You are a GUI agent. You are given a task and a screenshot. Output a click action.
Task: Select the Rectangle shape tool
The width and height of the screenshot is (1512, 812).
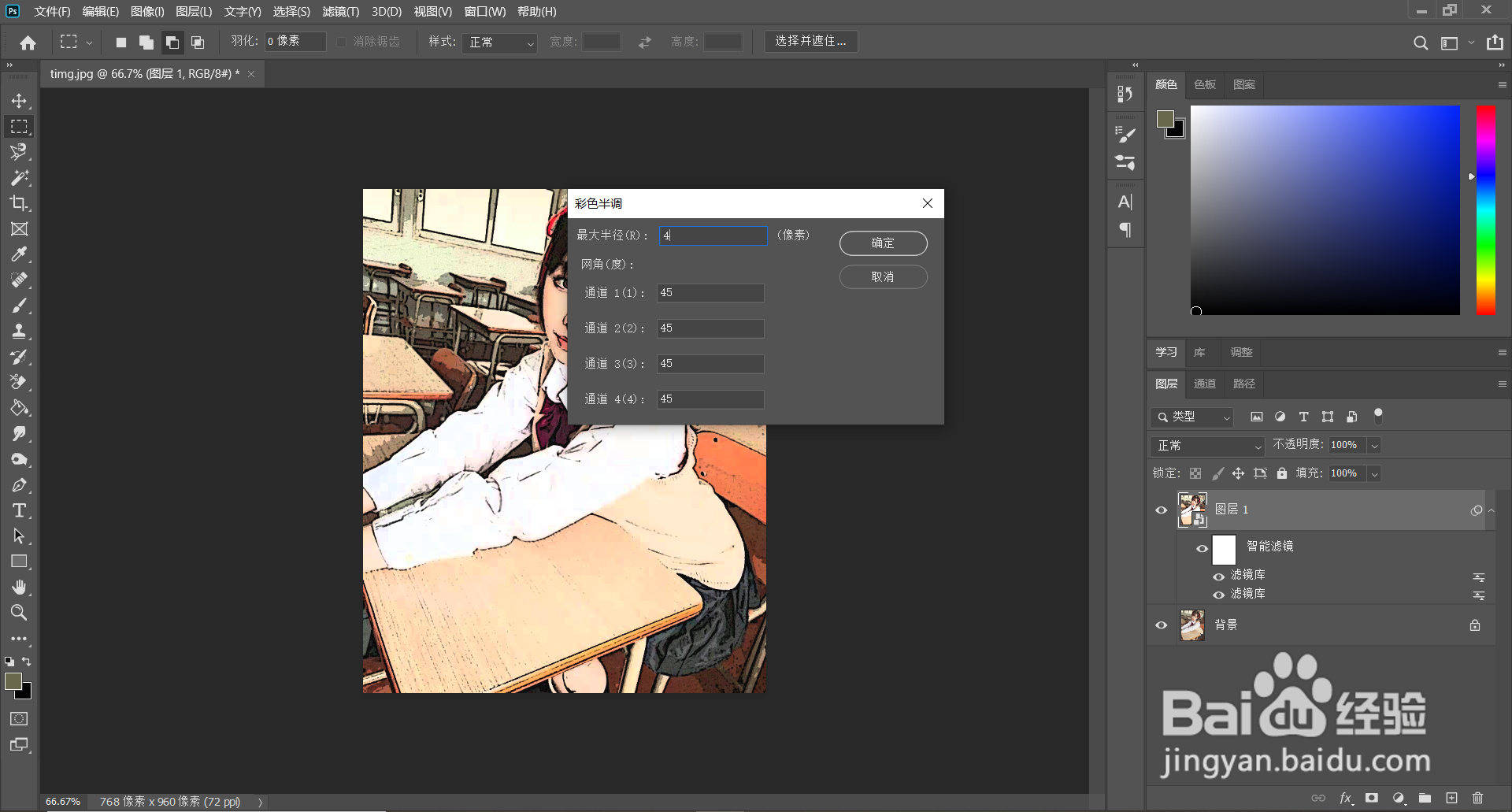[x=19, y=562]
